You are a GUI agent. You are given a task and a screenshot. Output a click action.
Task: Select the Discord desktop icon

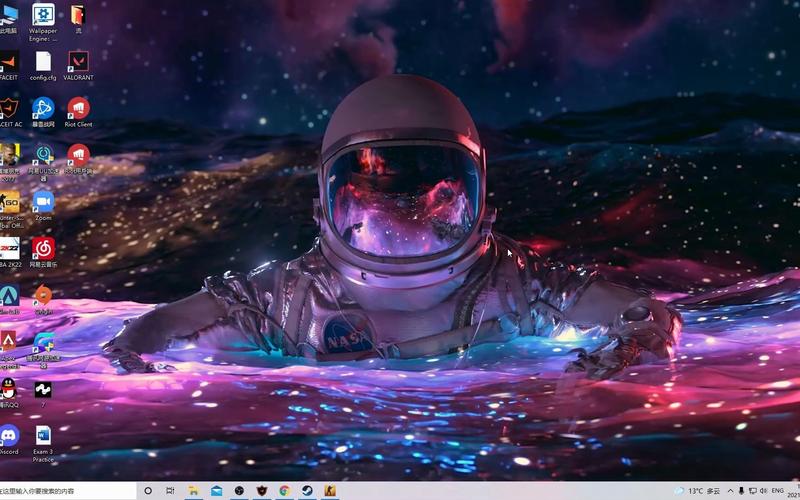pyautogui.click(x=9, y=440)
